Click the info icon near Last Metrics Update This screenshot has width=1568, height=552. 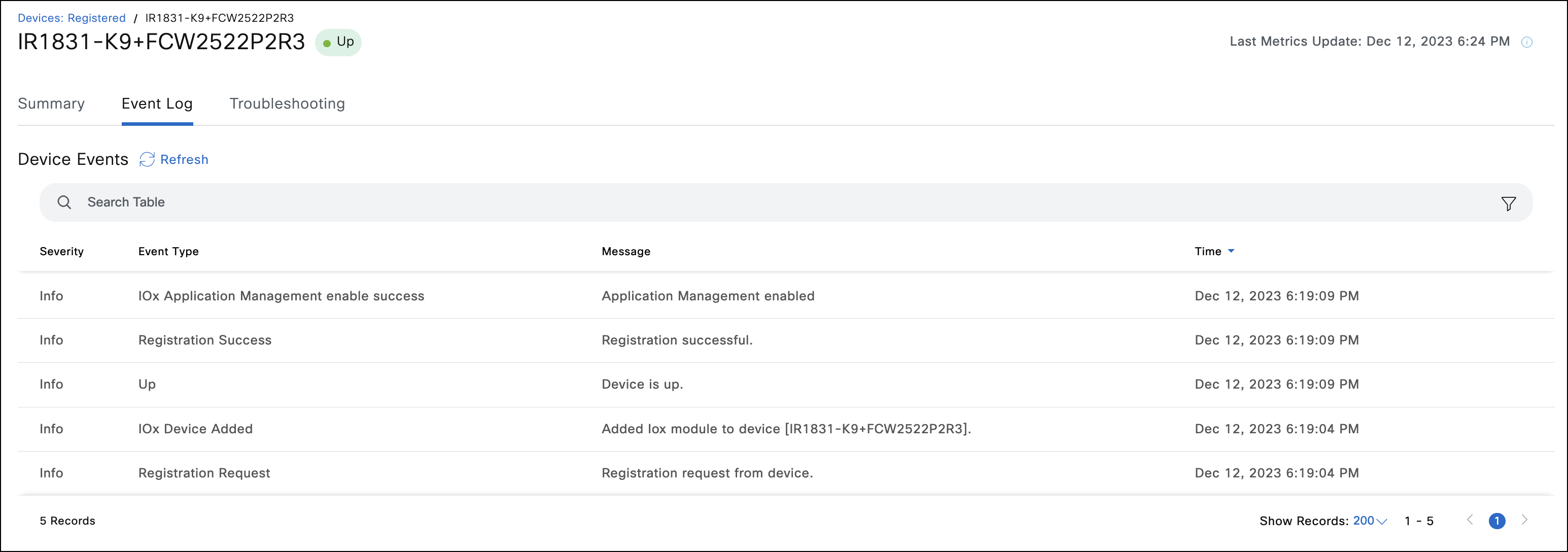[1528, 42]
